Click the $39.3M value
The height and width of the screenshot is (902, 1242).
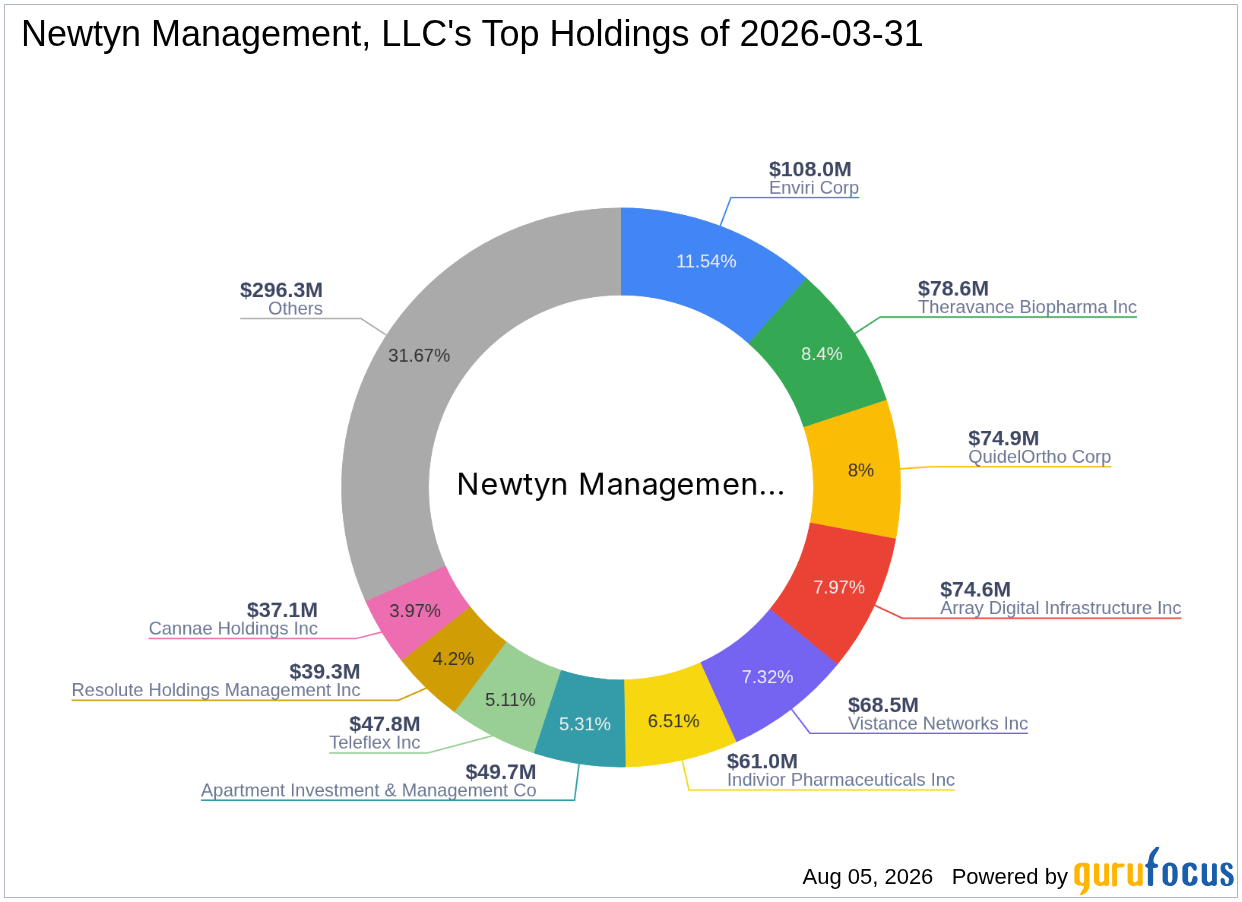tap(325, 671)
